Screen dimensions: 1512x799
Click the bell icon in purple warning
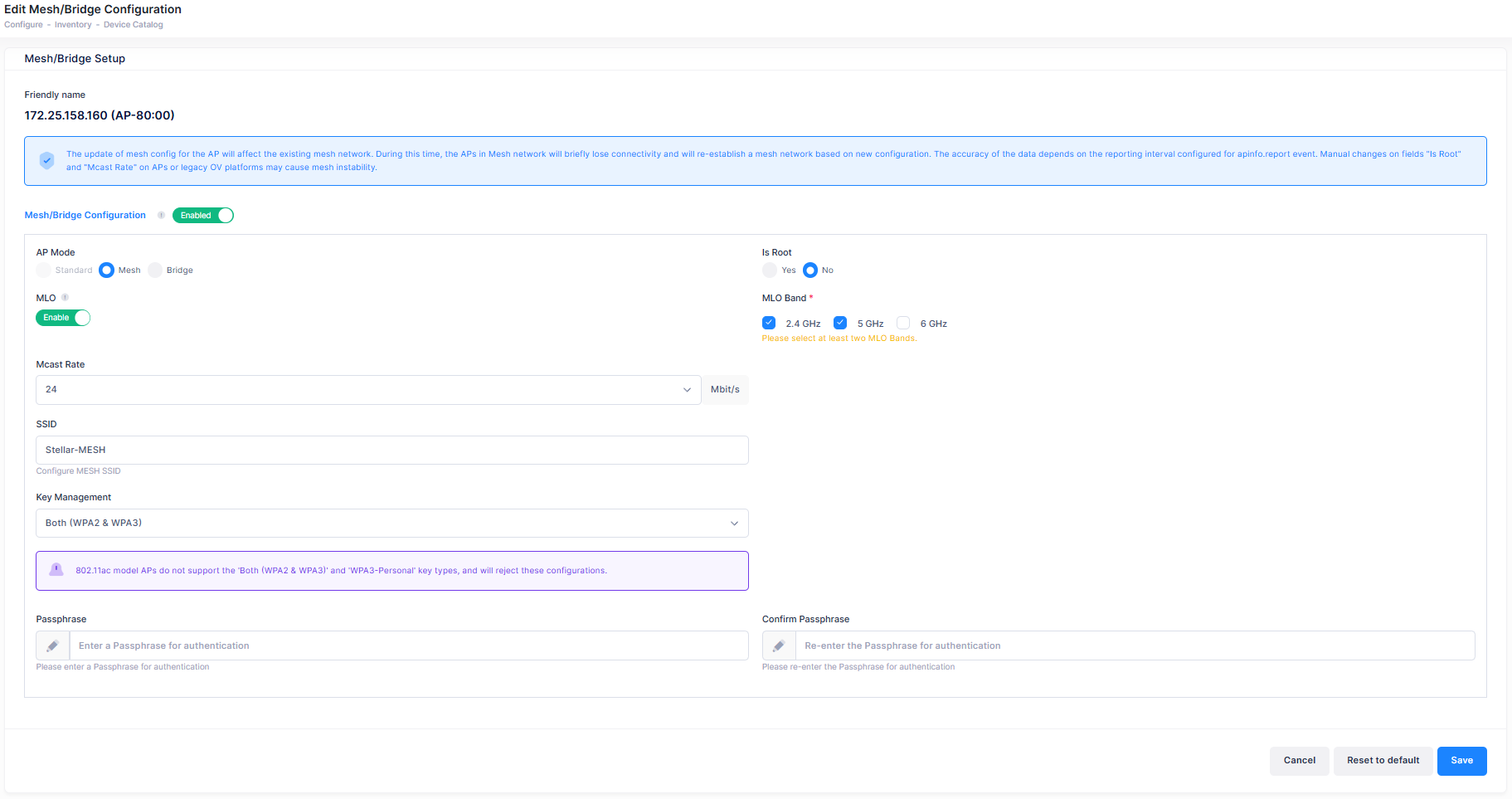tap(56, 570)
